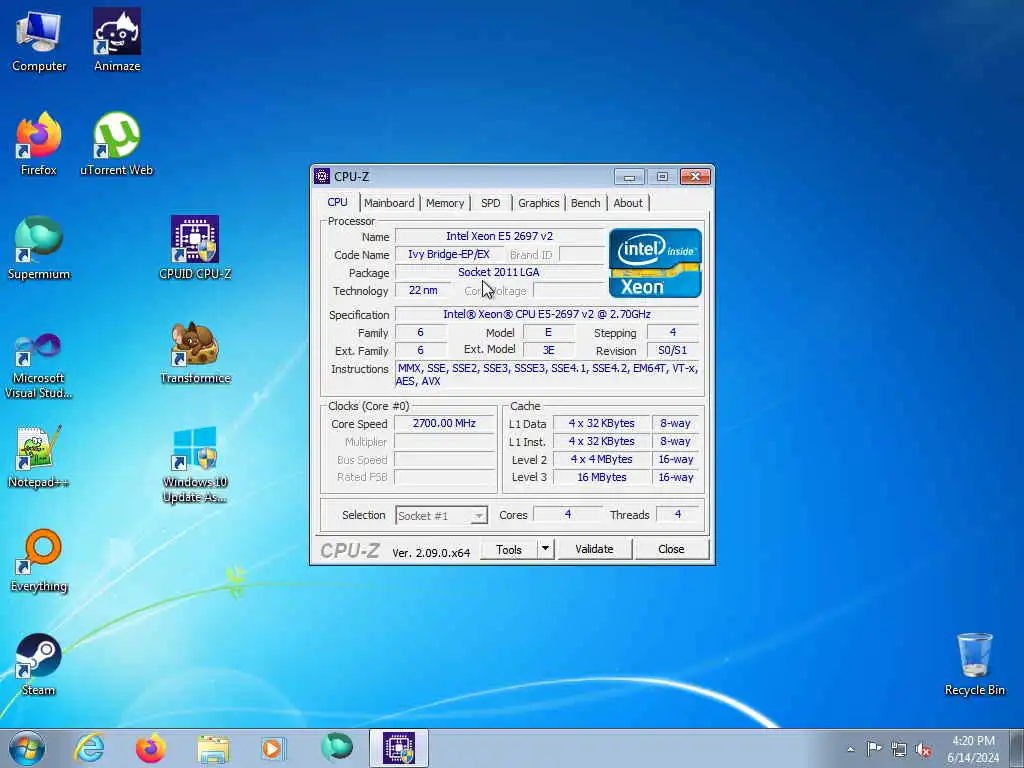Select Windows 10 Update Assistant icon
Viewport: 1024px width, 768px height.
(195, 464)
